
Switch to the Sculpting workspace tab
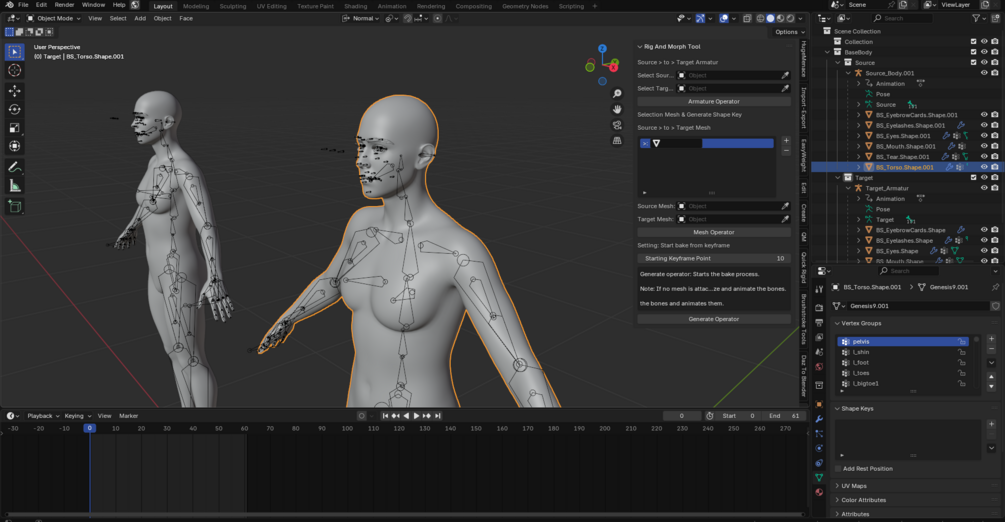coord(233,6)
